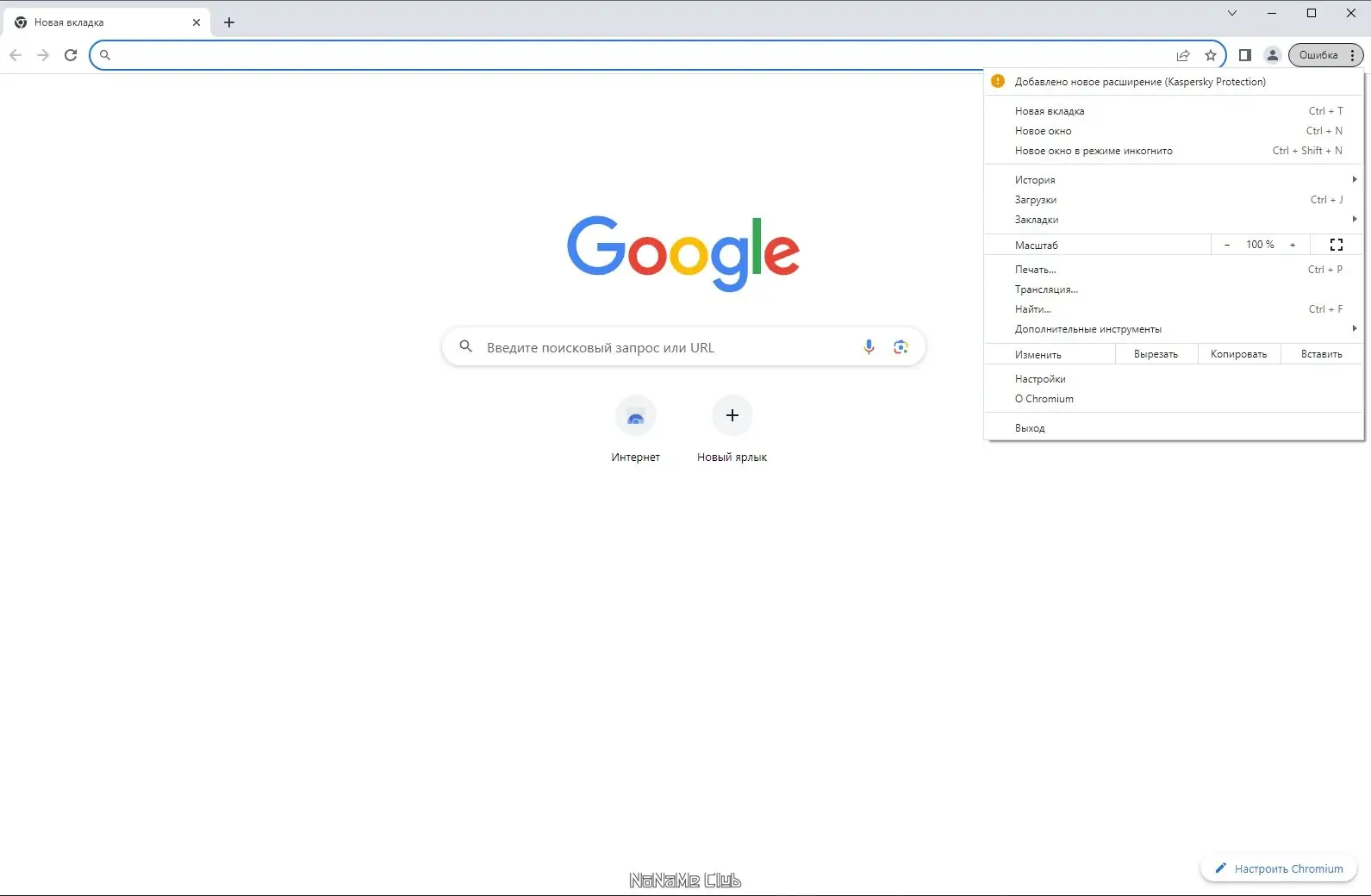Expand the Закладки submenu
This screenshot has height=896, width=1371.
(1174, 220)
